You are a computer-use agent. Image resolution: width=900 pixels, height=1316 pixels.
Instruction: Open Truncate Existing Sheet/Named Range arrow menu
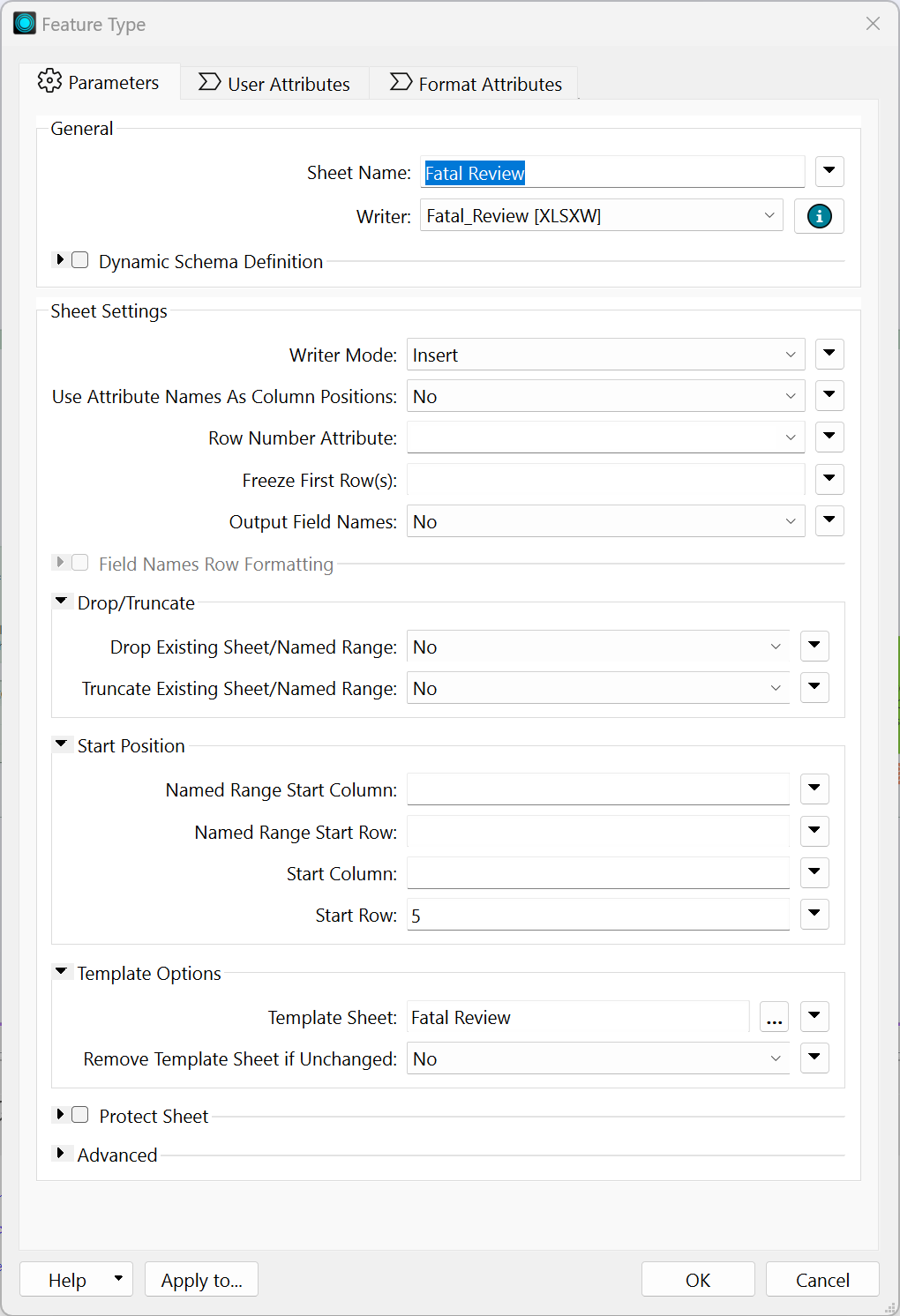point(814,687)
